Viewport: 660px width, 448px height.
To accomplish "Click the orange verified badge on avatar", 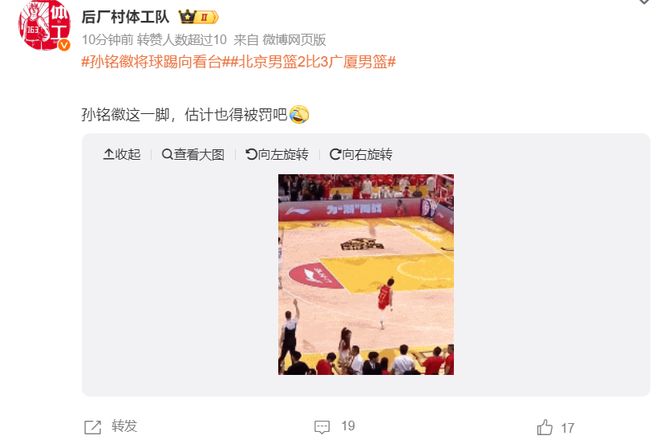I will pyautogui.click(x=64, y=45).
